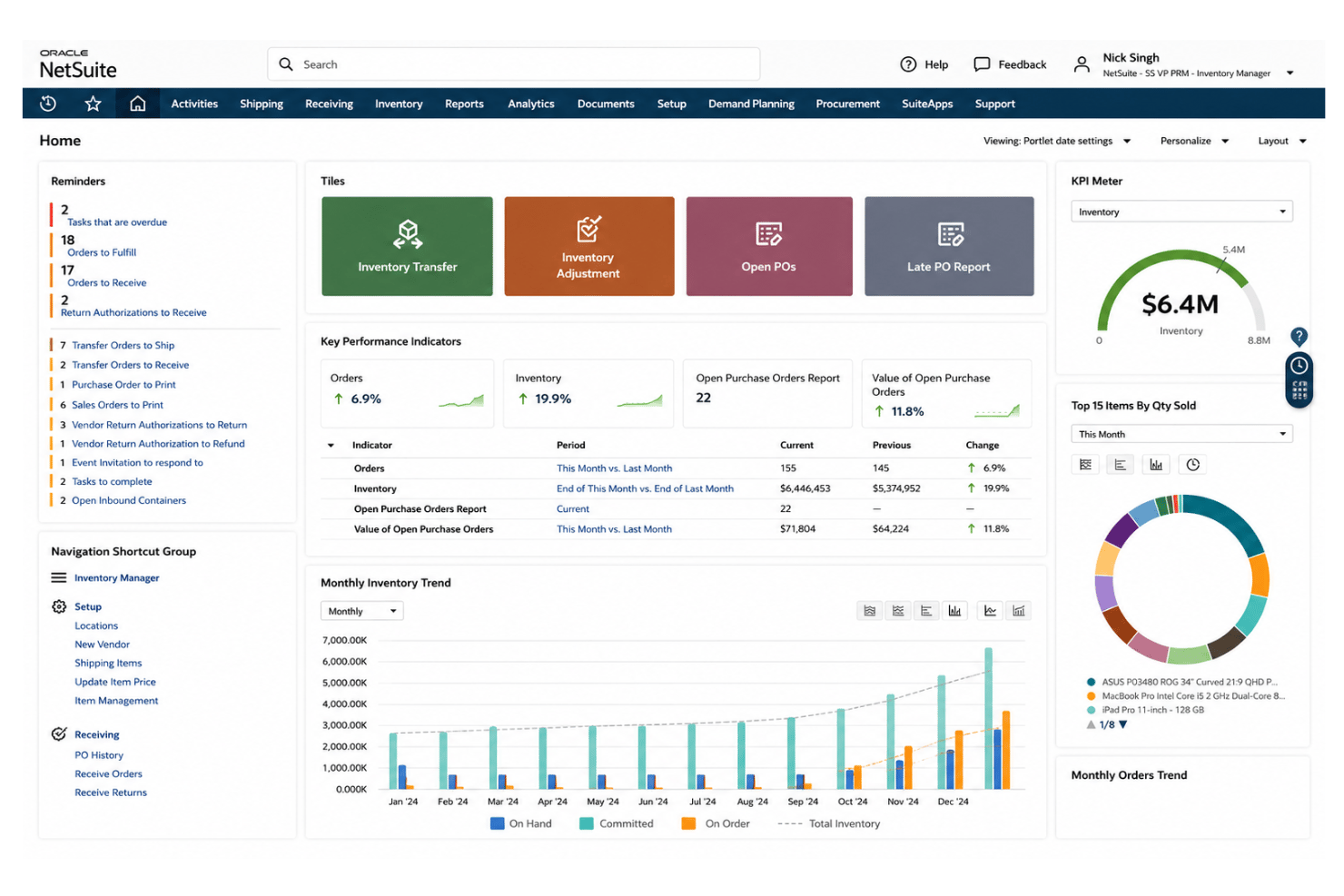Open the New Vendor shortcut link

coord(102,645)
